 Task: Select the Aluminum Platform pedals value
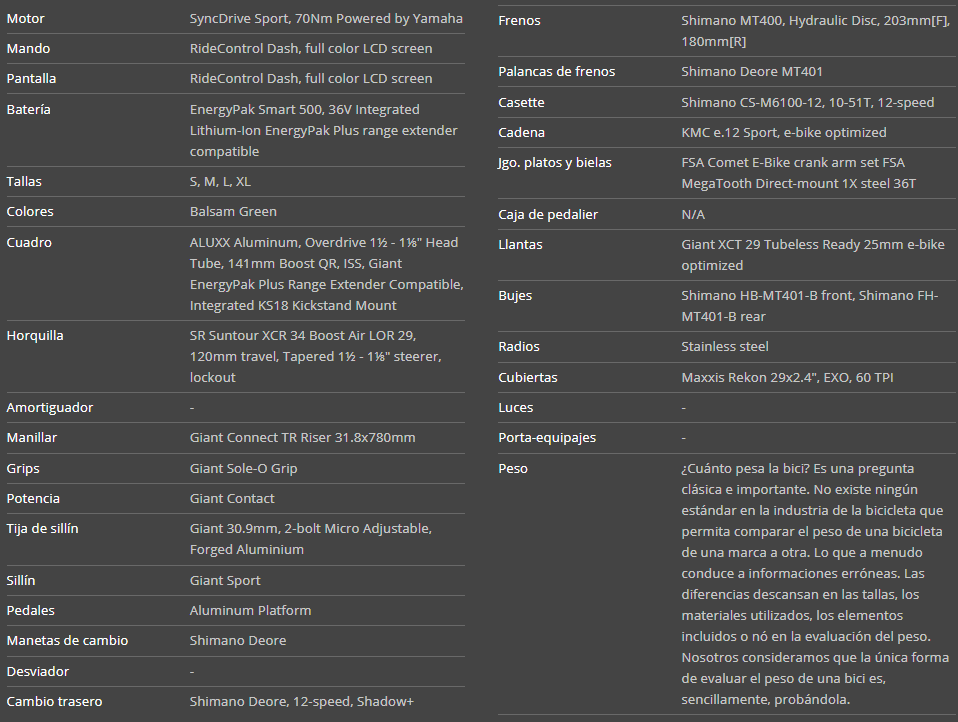tap(250, 610)
